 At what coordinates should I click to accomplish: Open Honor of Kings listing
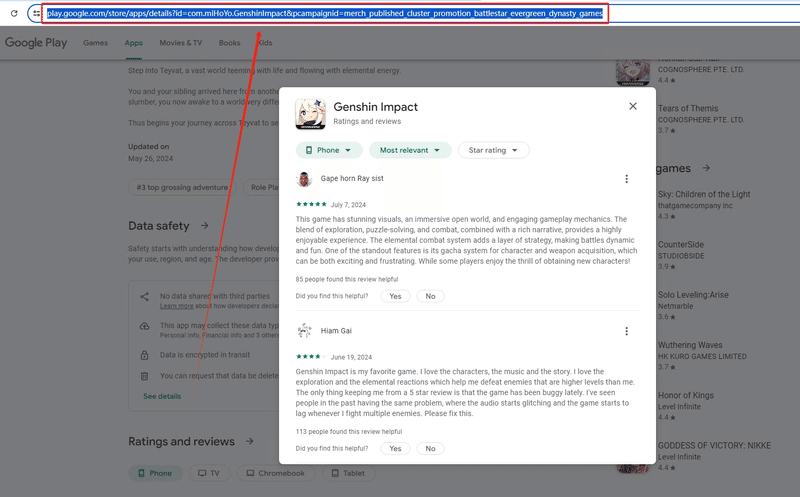point(686,406)
